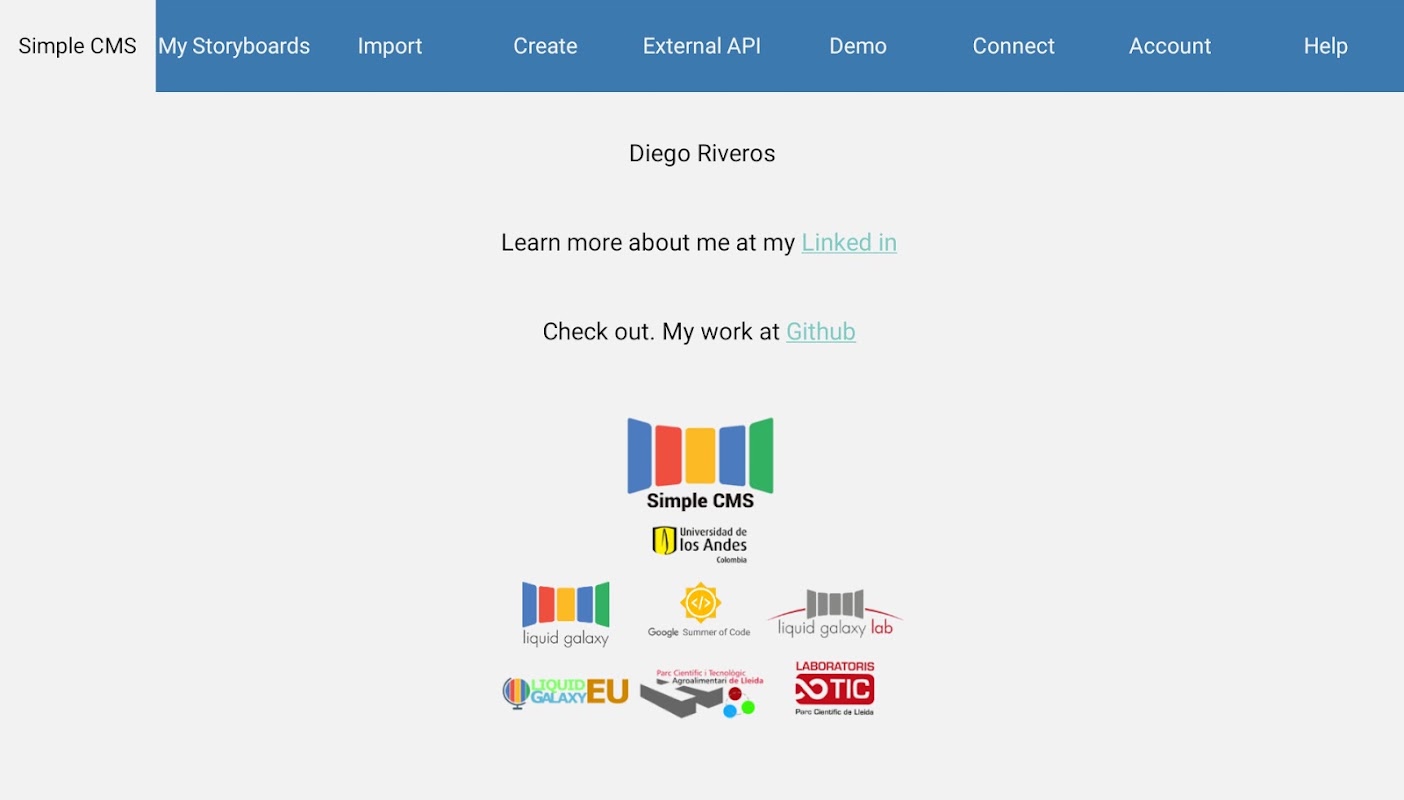Open the Account menu item

pyautogui.click(x=1170, y=46)
